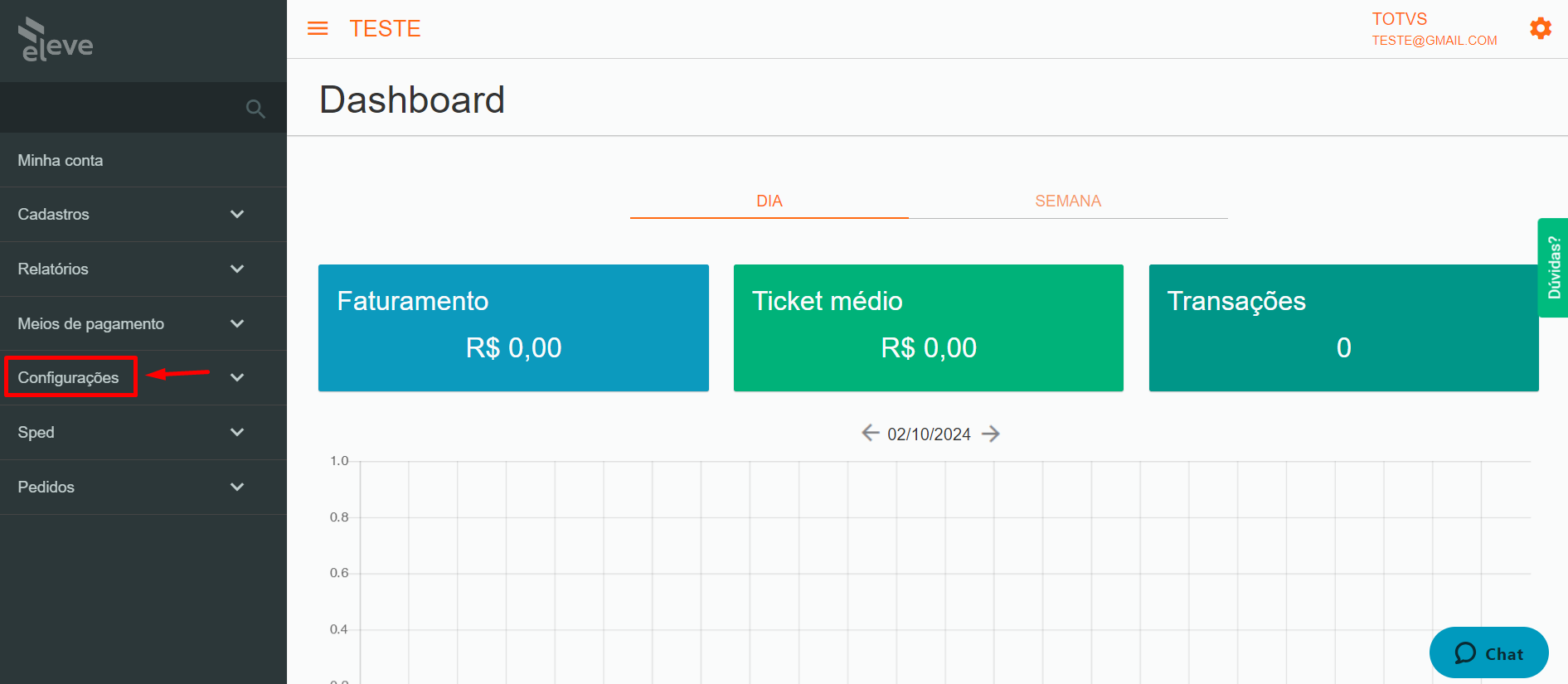
Task: Select the DIA tab
Action: tap(769, 201)
